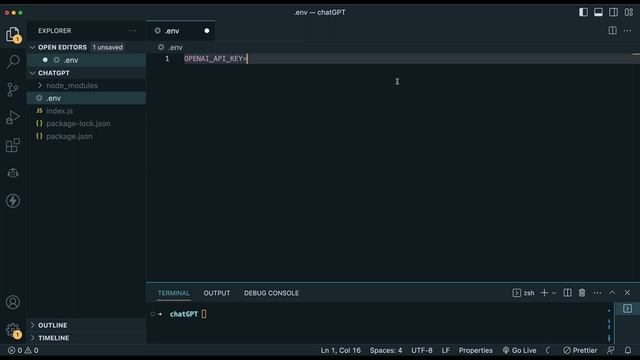
Task: Close the terminal panel
Action: point(627,293)
